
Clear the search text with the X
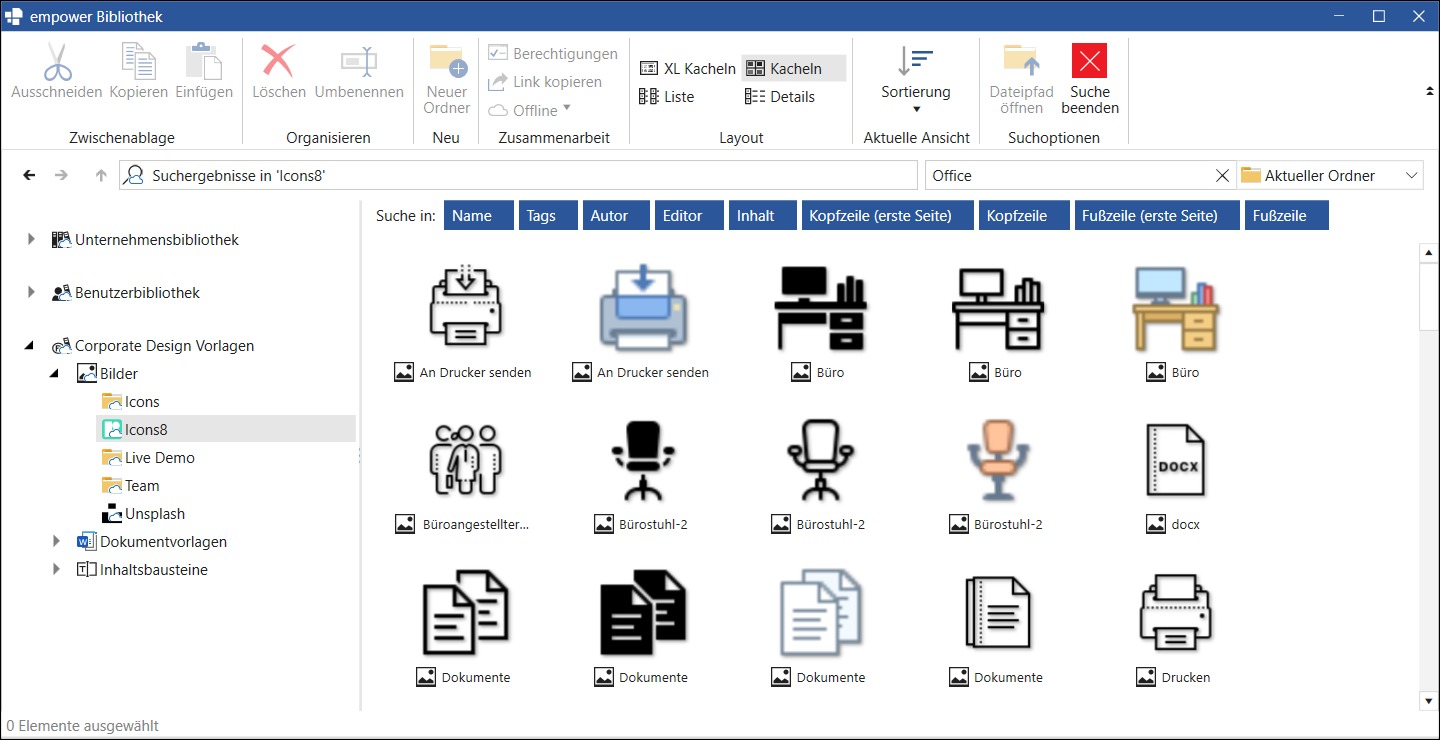pyautogui.click(x=1222, y=175)
